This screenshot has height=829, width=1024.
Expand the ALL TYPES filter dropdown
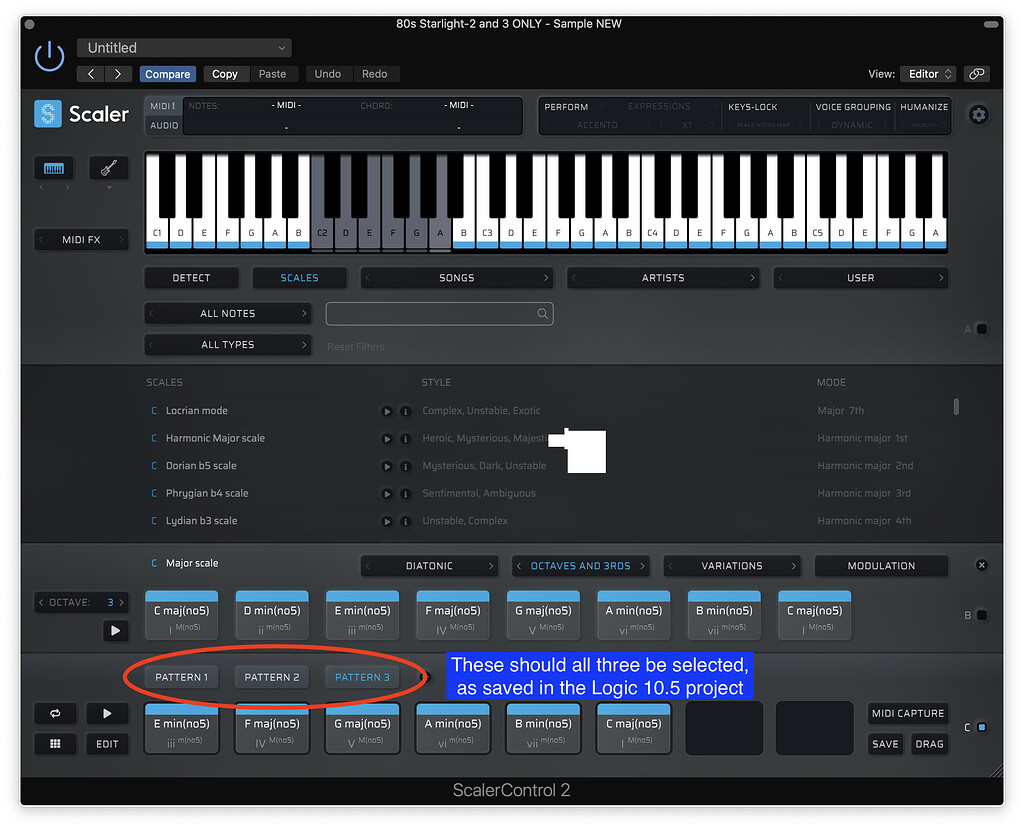click(x=227, y=344)
